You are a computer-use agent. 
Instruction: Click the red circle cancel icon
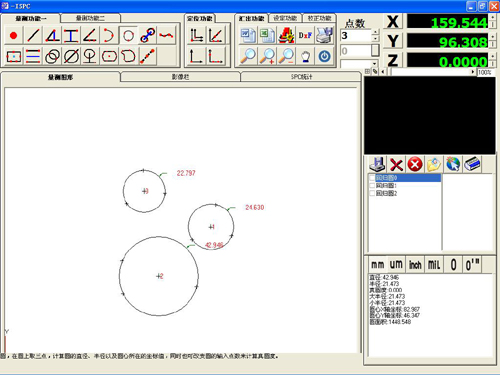[x=415, y=165]
